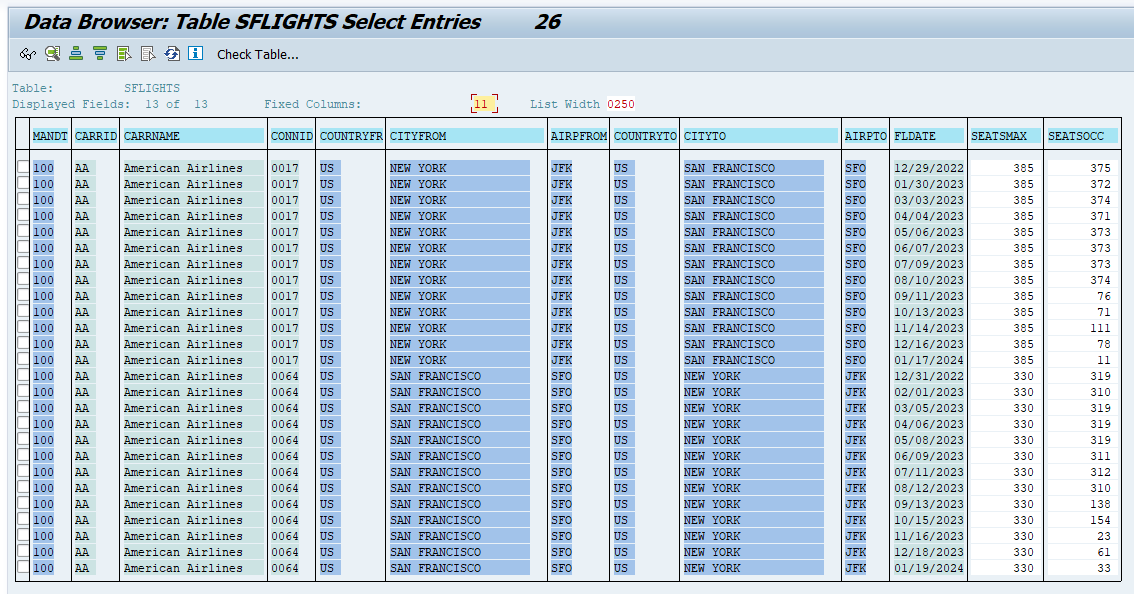1134x594 pixels.
Task: Select the CONNID column header
Action: coord(291,136)
